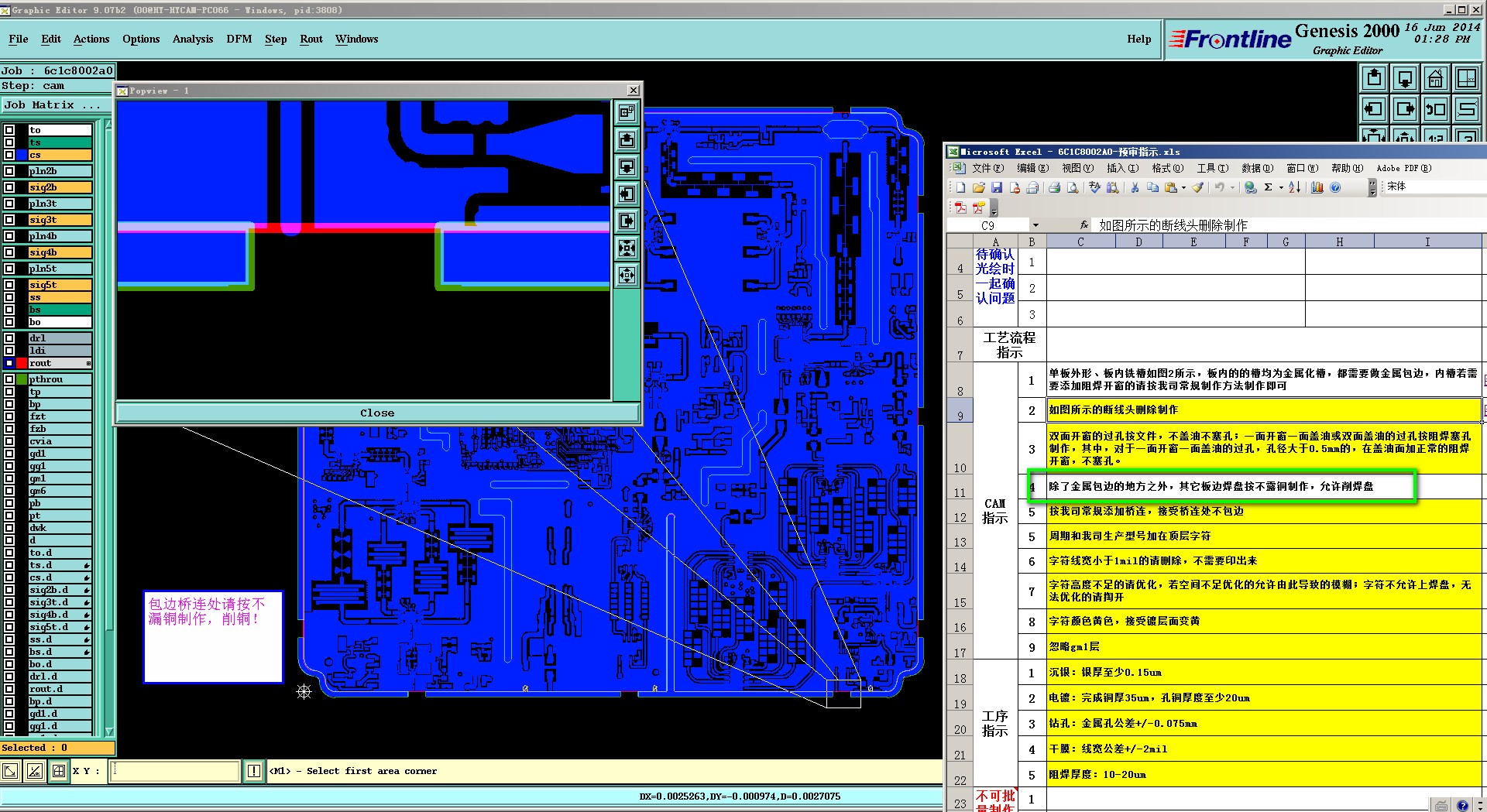Viewport: 1487px width, 812px height.
Task: Toggle checkbox for layer gm1
Action: tap(9, 478)
